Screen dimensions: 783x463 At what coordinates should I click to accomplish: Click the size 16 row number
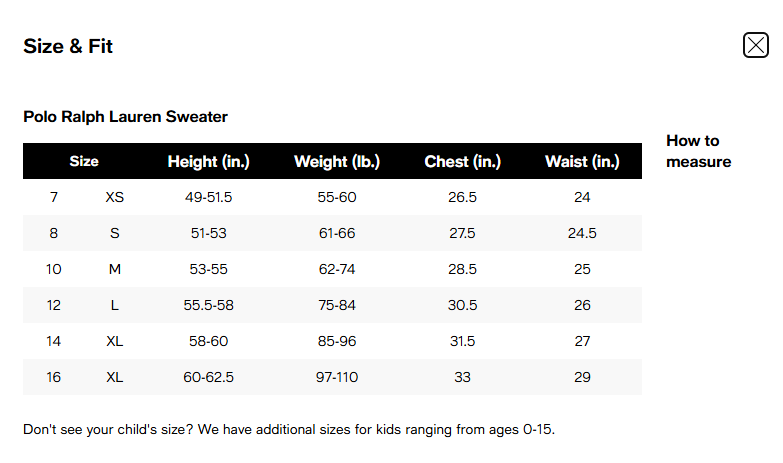(54, 377)
